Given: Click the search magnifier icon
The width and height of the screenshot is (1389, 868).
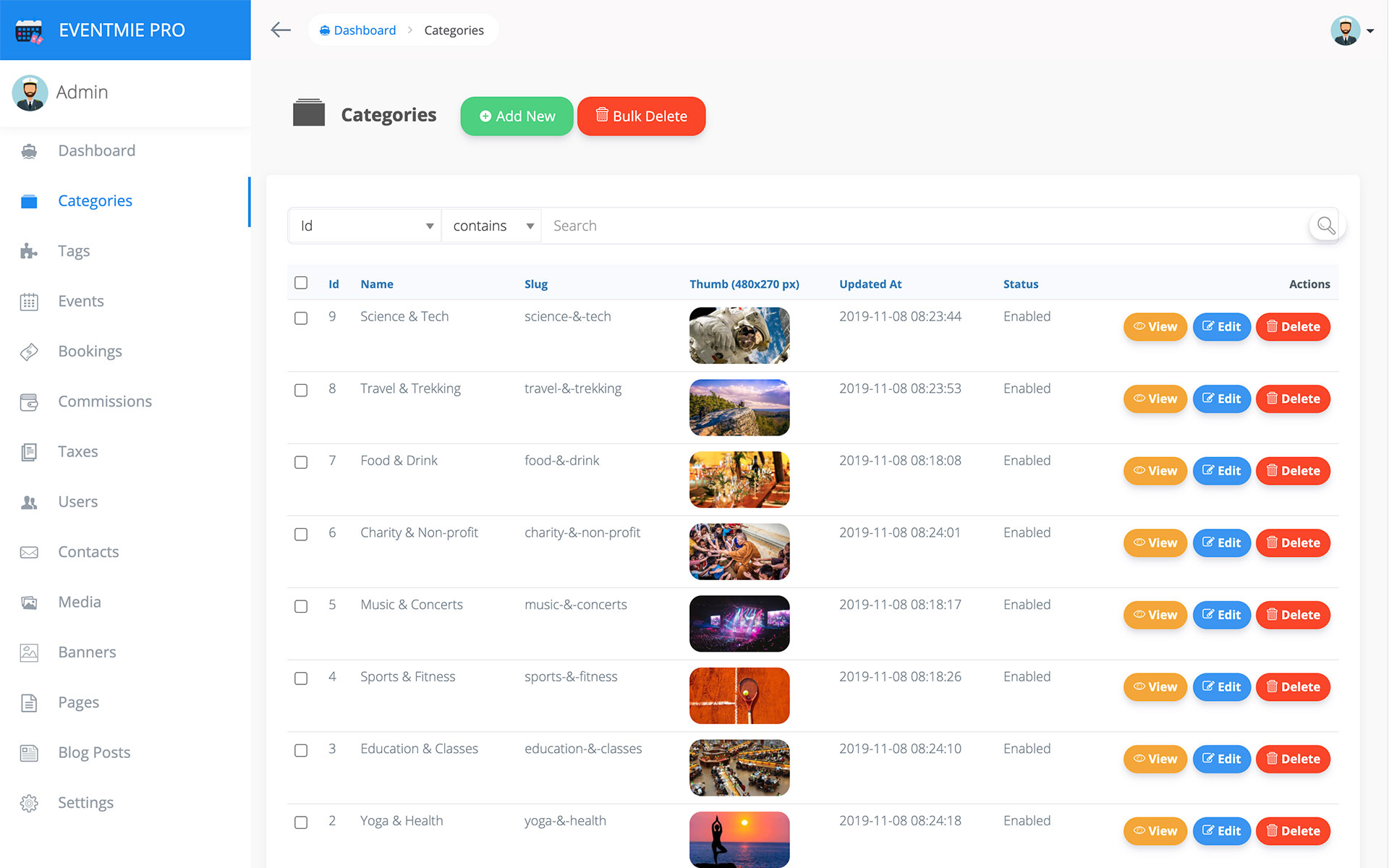Looking at the screenshot, I should click(1325, 226).
